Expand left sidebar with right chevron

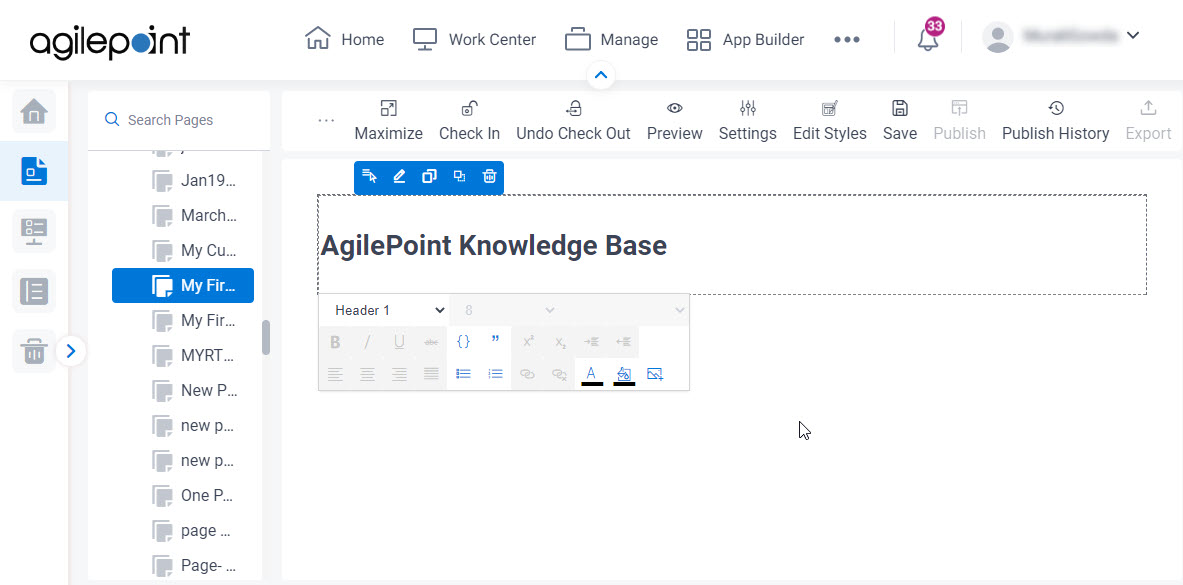tap(71, 351)
